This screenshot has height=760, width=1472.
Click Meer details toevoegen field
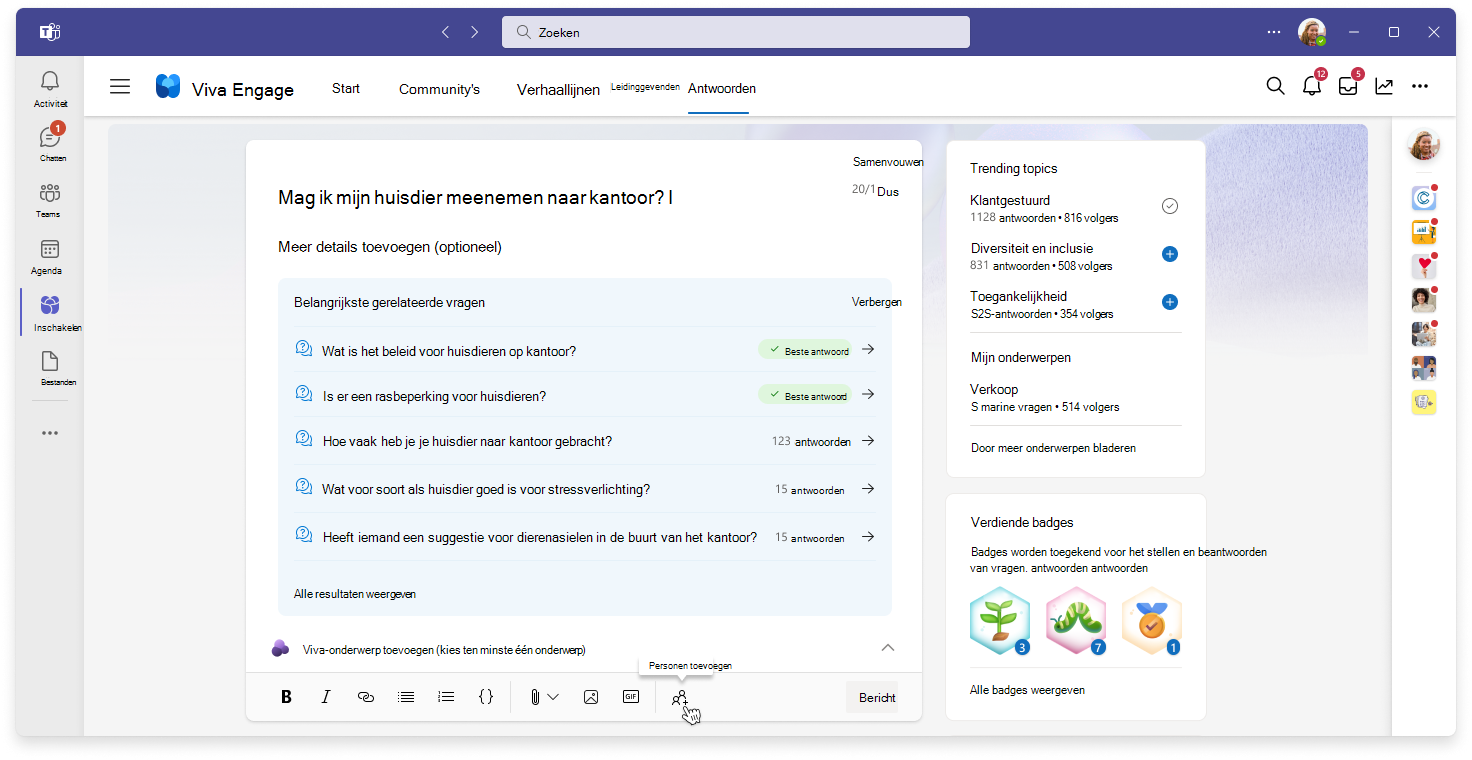[390, 247]
